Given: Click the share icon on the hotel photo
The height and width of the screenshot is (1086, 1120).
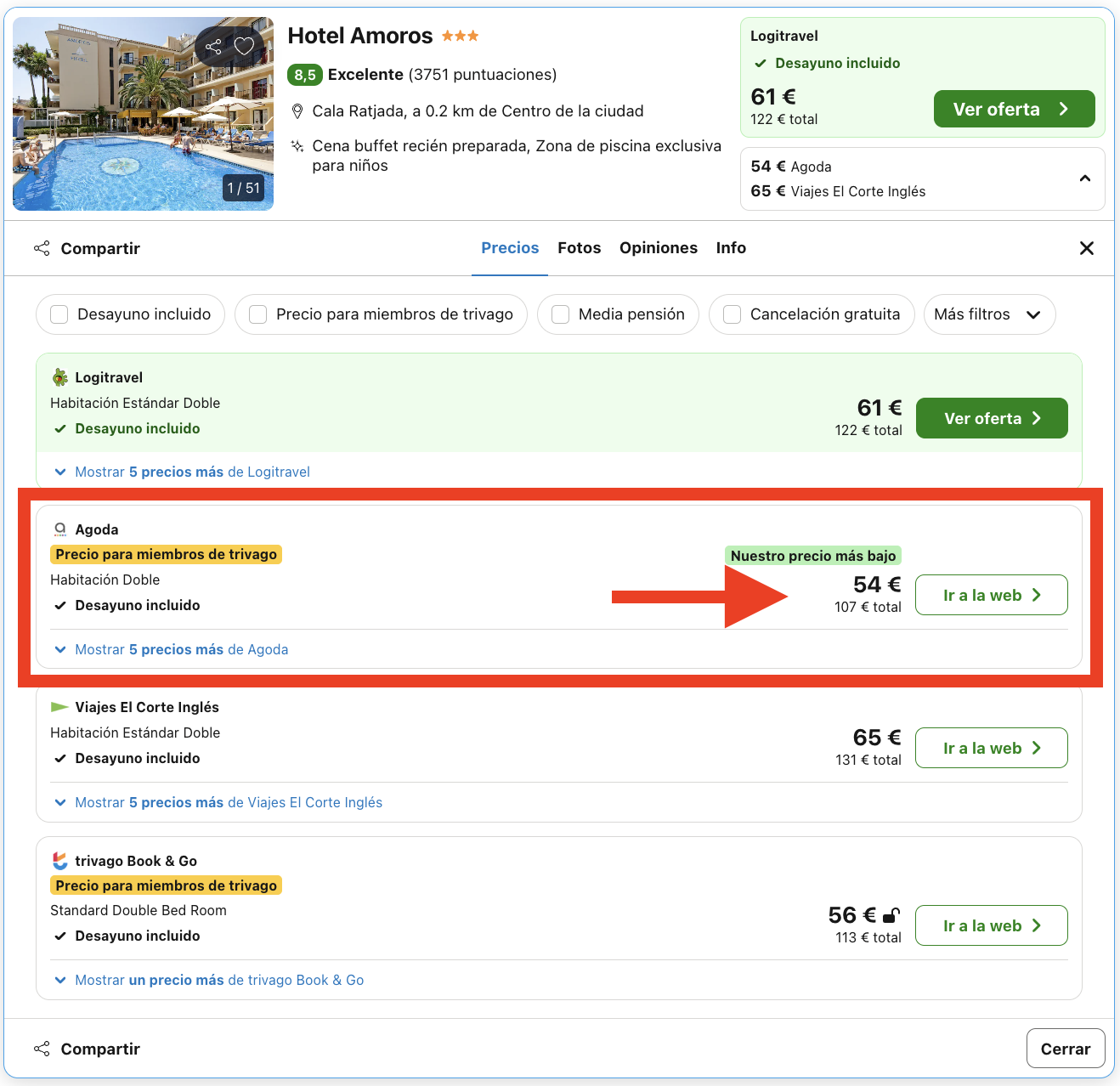Looking at the screenshot, I should coord(213,47).
